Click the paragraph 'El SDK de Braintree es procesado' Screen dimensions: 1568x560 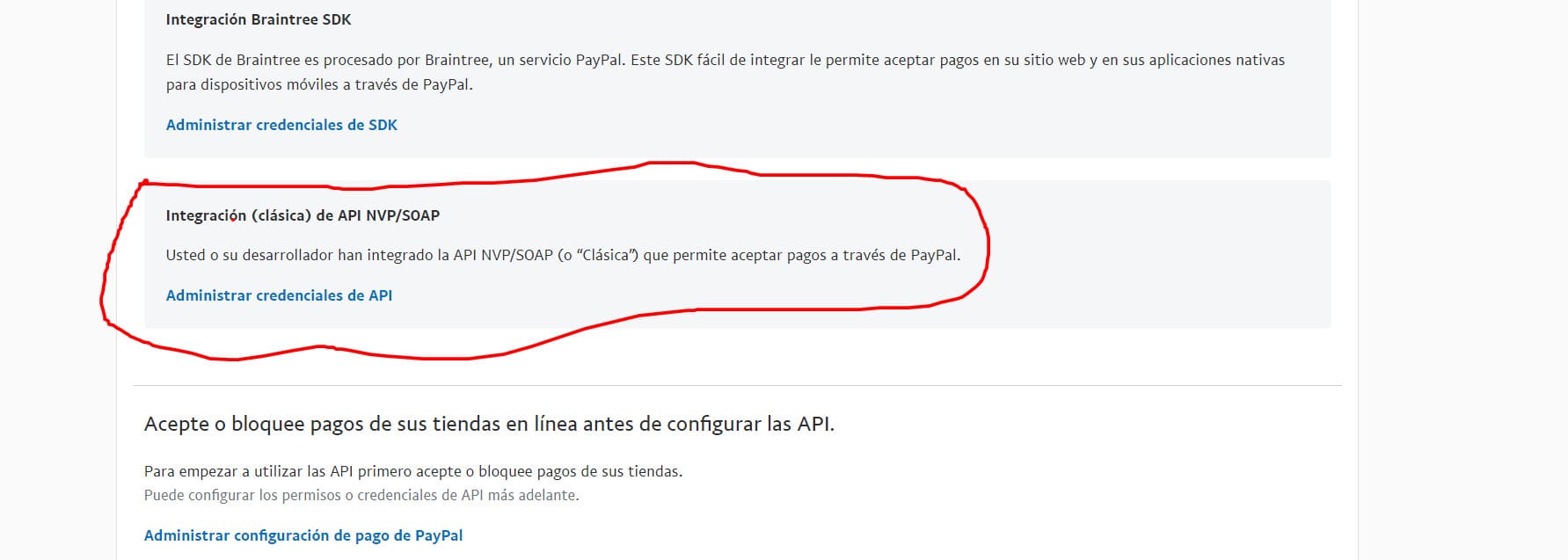[726, 72]
